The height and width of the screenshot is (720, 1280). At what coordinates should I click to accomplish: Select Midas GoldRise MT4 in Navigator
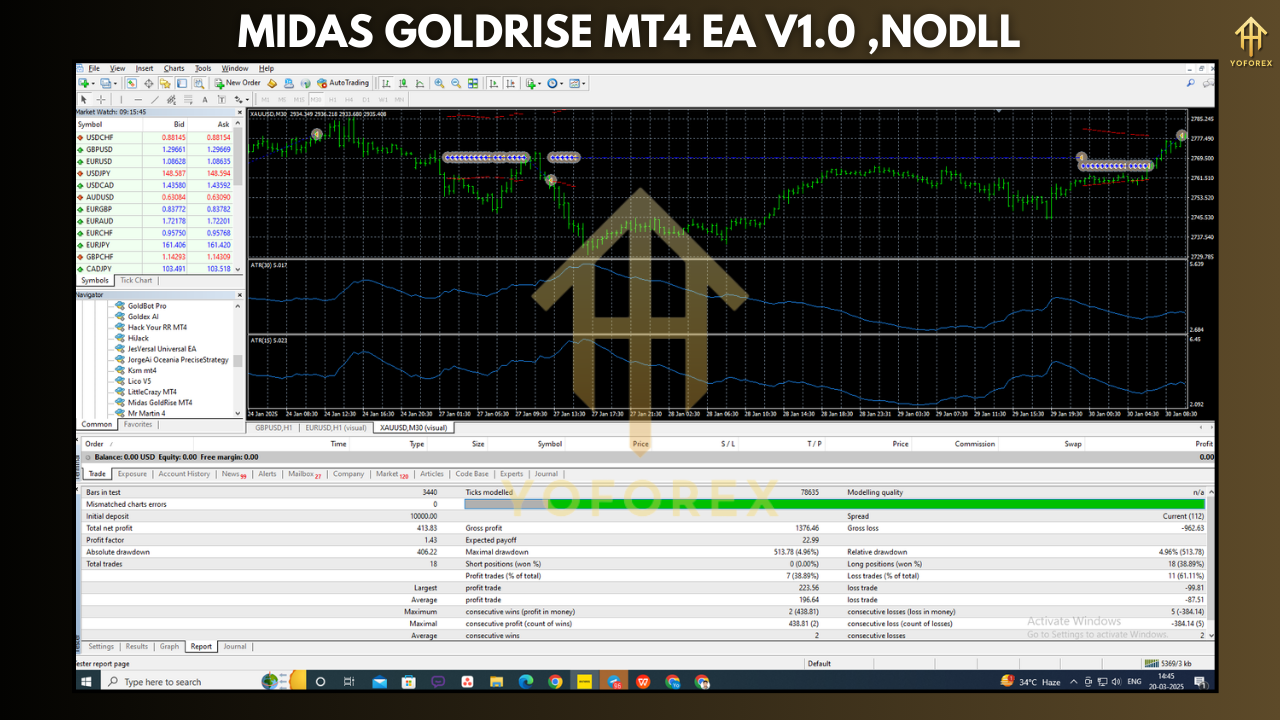pos(160,402)
